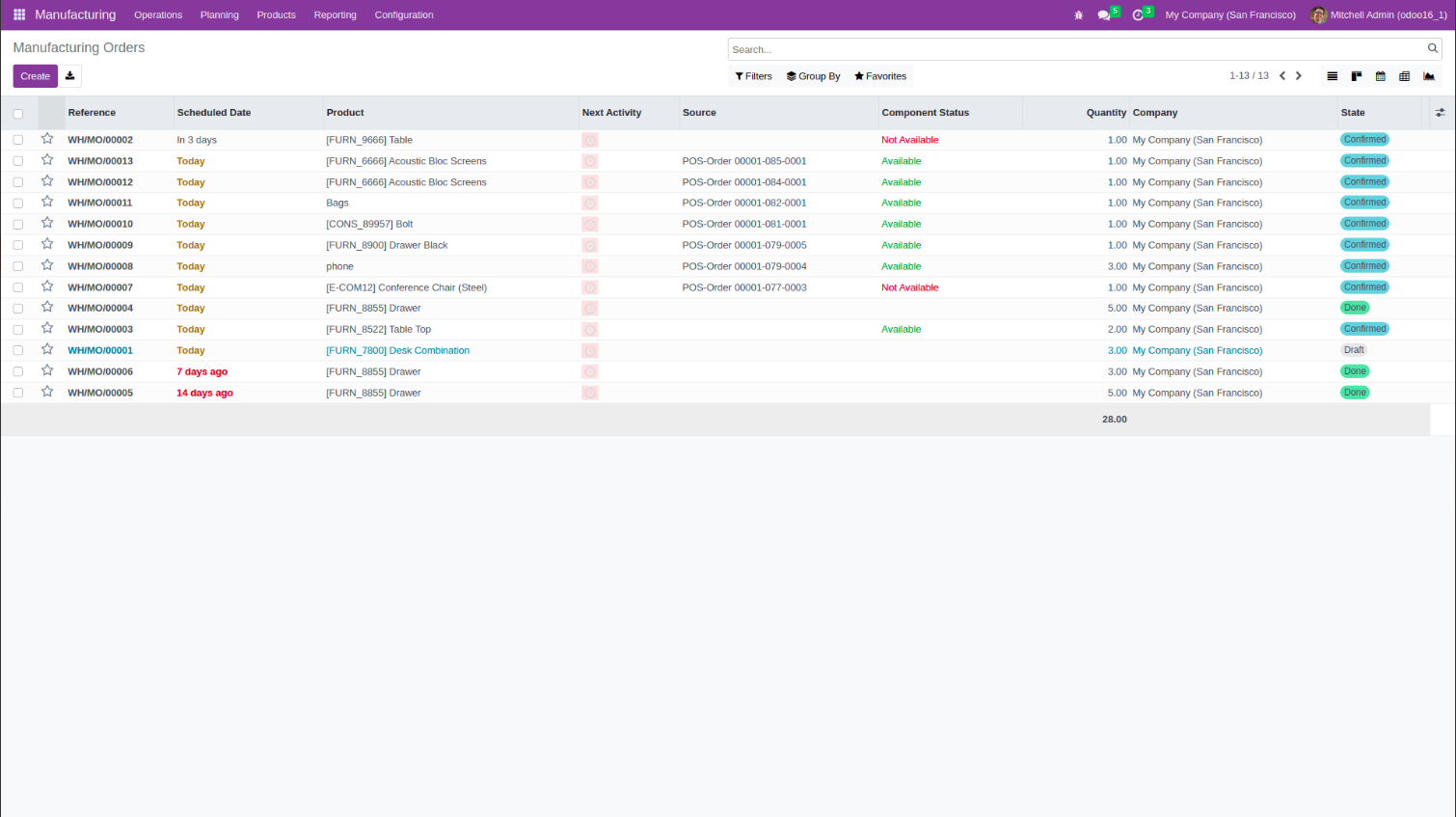The height and width of the screenshot is (817, 1456).
Task: Switch to graph view
Action: [1429, 76]
